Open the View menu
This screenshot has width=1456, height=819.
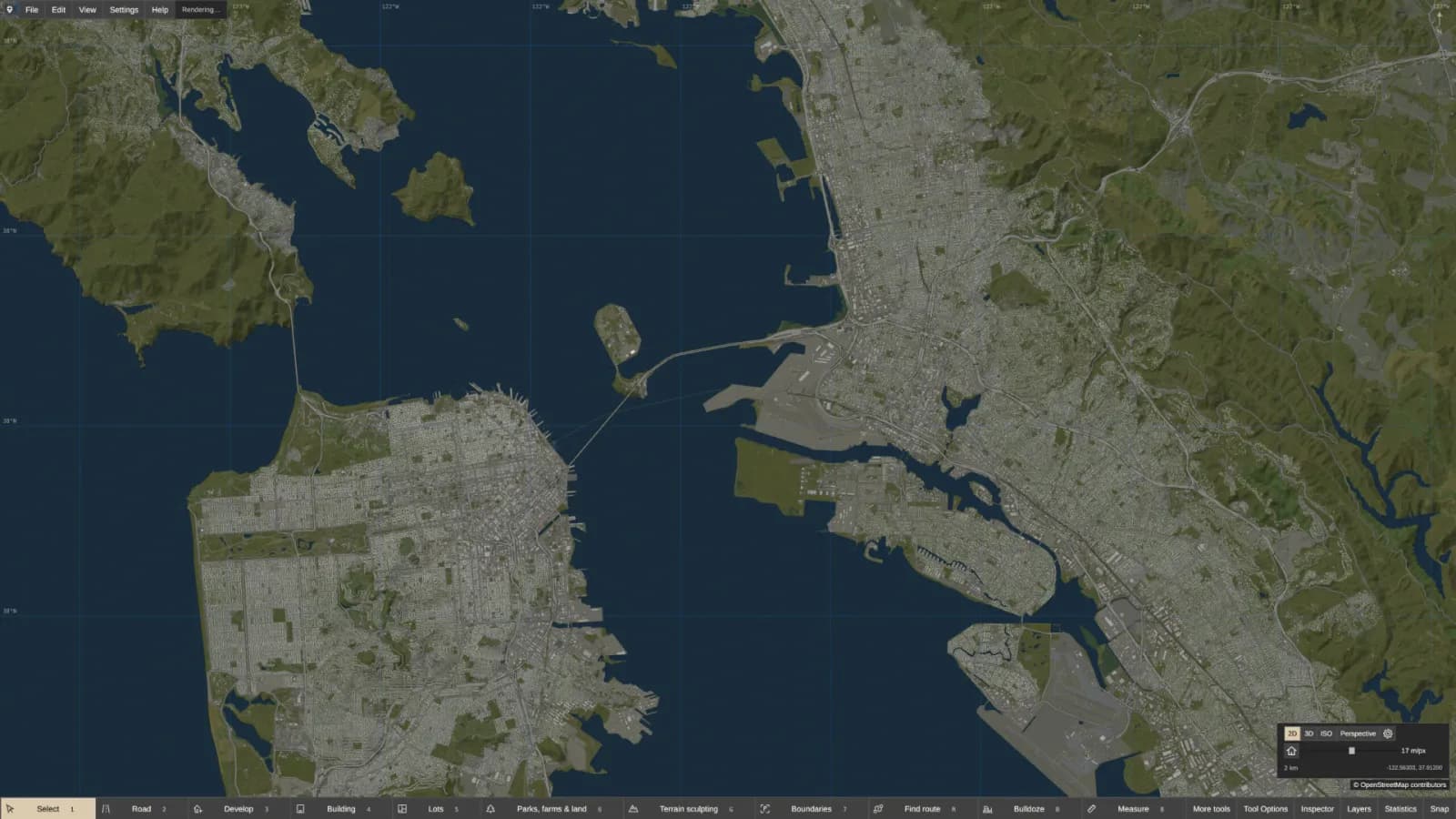pyautogui.click(x=87, y=10)
